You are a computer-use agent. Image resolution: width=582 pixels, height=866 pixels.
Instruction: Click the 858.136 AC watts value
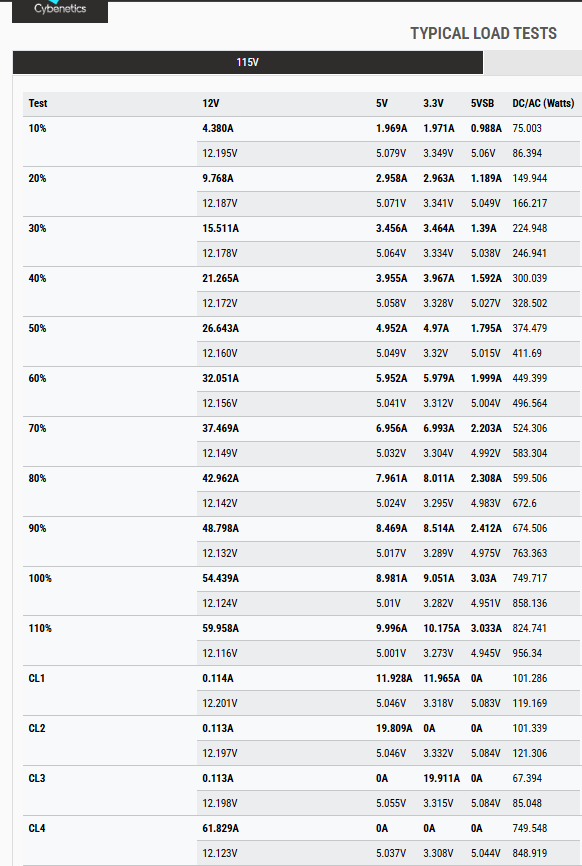530,603
